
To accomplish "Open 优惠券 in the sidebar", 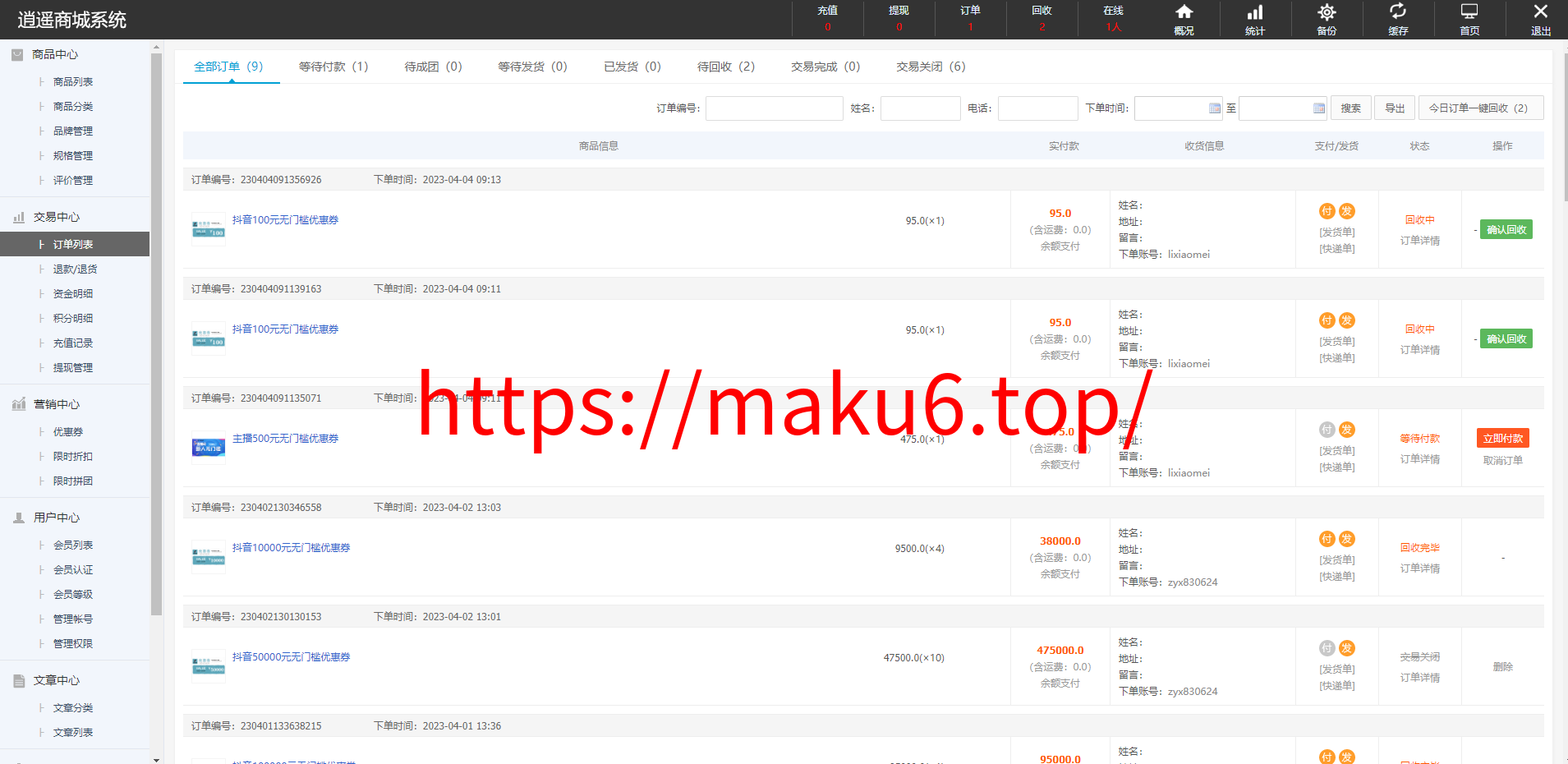I will (68, 432).
